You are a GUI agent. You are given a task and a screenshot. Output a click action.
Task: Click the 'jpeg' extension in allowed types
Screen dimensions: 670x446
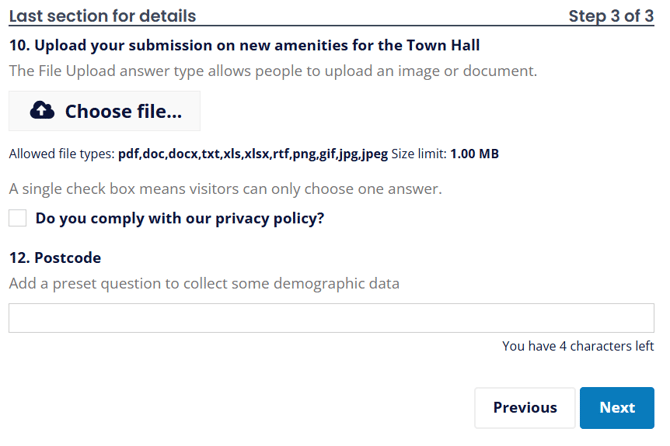(x=374, y=154)
